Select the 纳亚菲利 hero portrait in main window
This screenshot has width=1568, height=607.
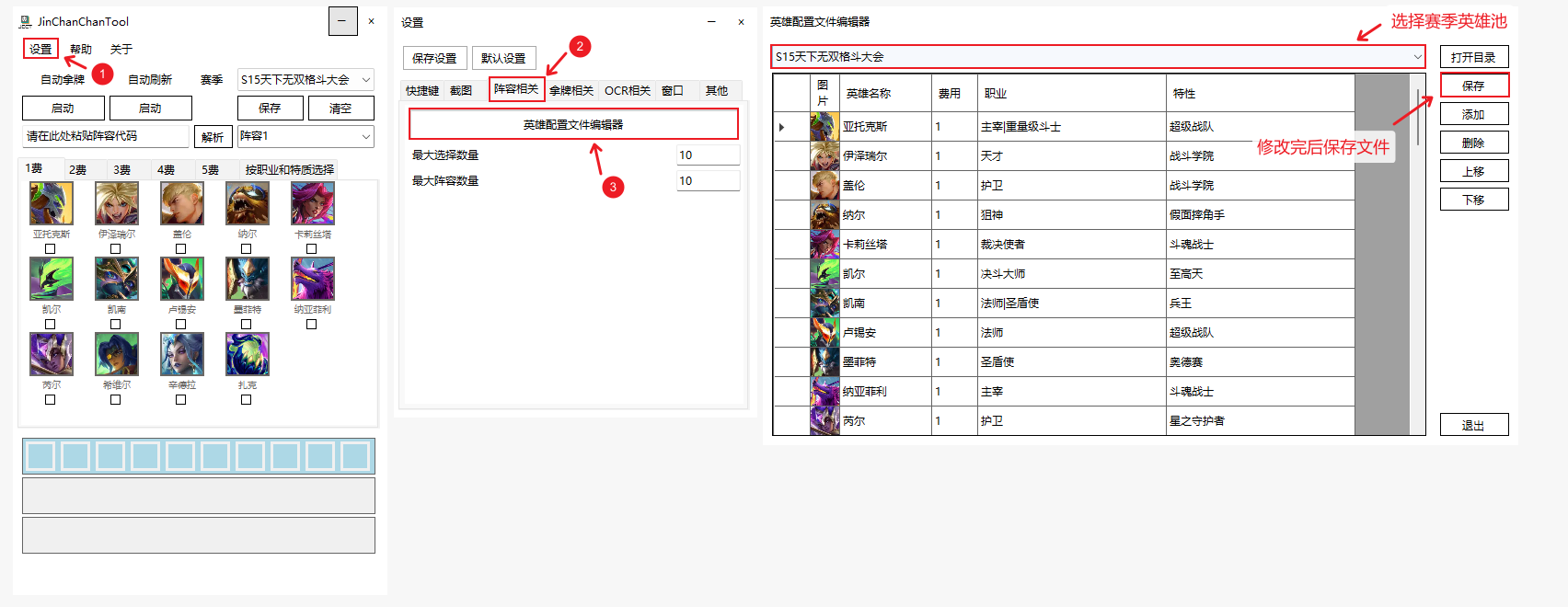point(313,279)
